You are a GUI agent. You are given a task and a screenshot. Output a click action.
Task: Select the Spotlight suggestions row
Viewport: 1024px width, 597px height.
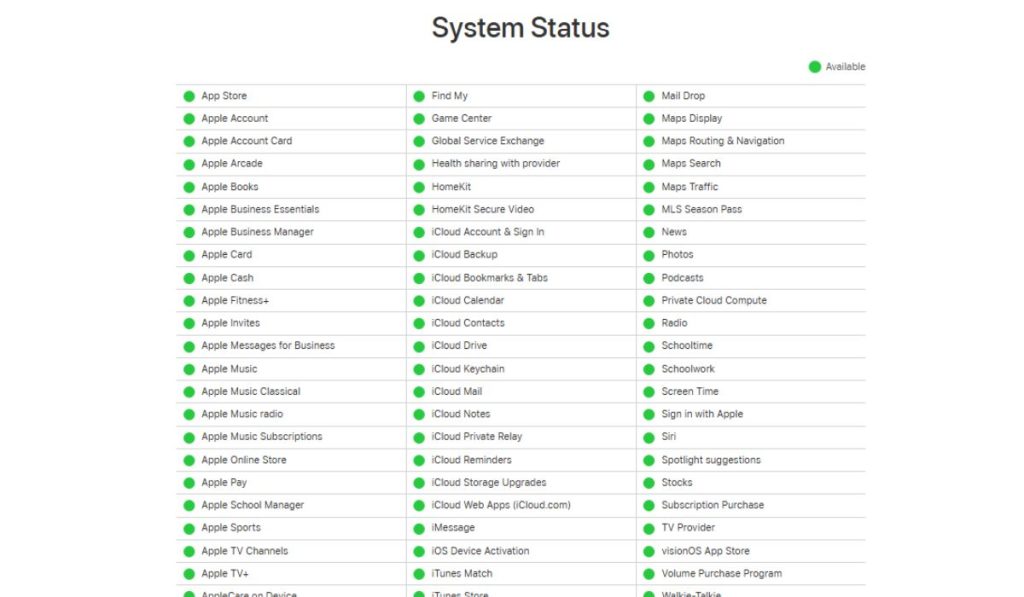click(x=751, y=460)
